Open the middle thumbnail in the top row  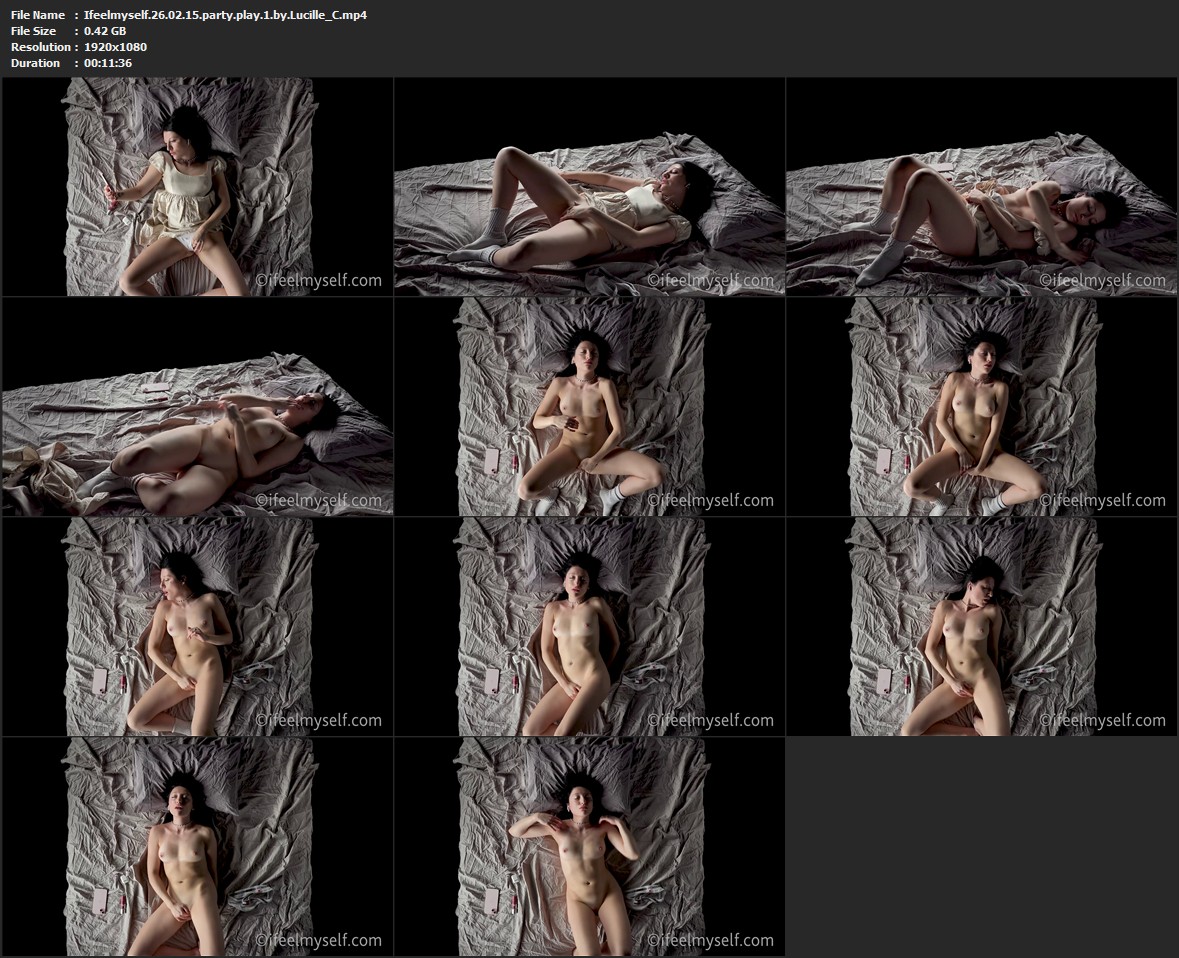click(x=589, y=187)
